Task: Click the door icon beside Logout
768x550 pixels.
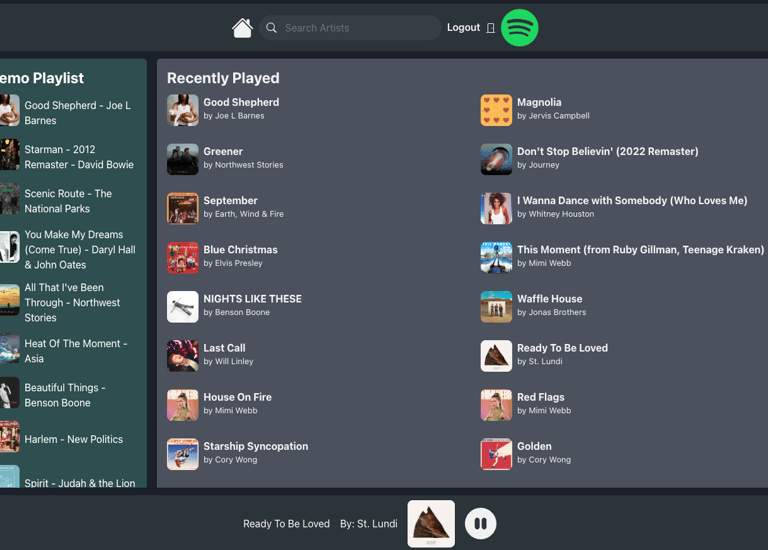Action: 490,28
